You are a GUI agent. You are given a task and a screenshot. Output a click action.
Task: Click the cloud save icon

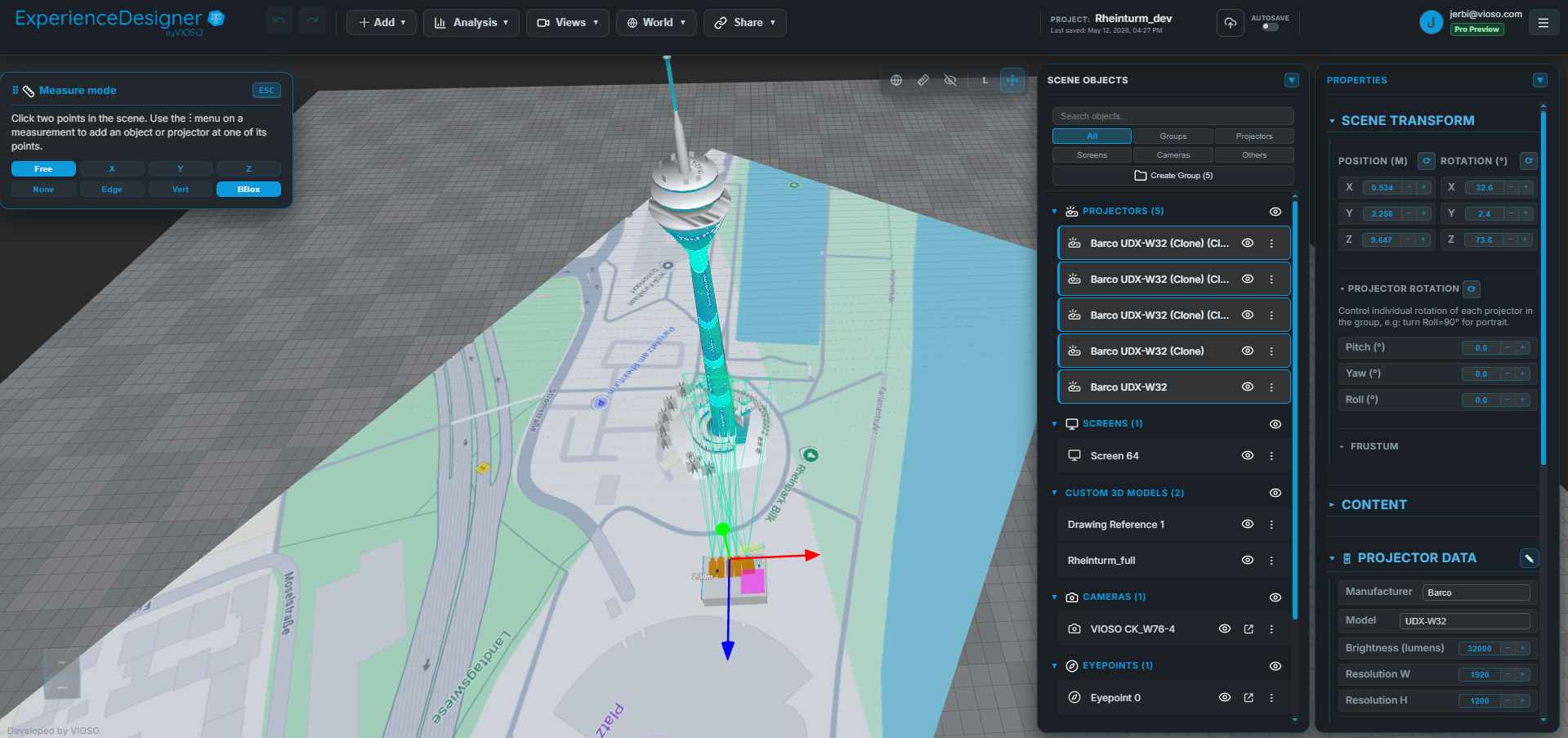click(x=1230, y=23)
